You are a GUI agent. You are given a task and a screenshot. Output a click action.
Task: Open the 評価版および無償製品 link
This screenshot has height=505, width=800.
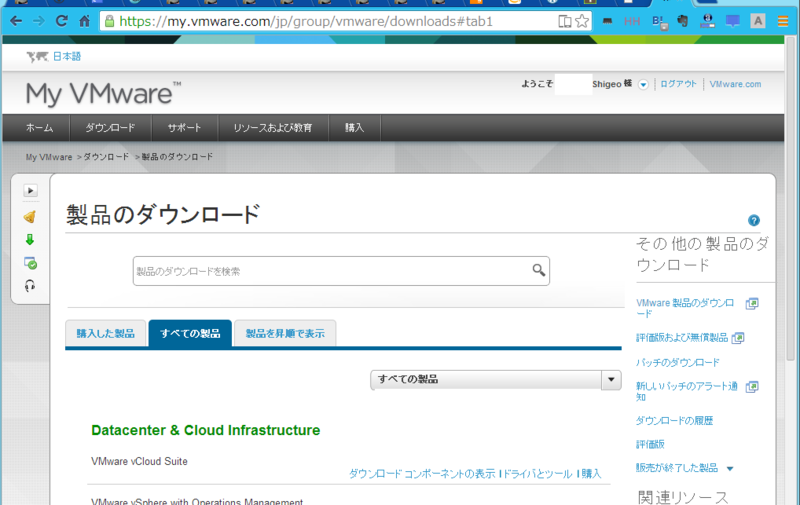682,338
